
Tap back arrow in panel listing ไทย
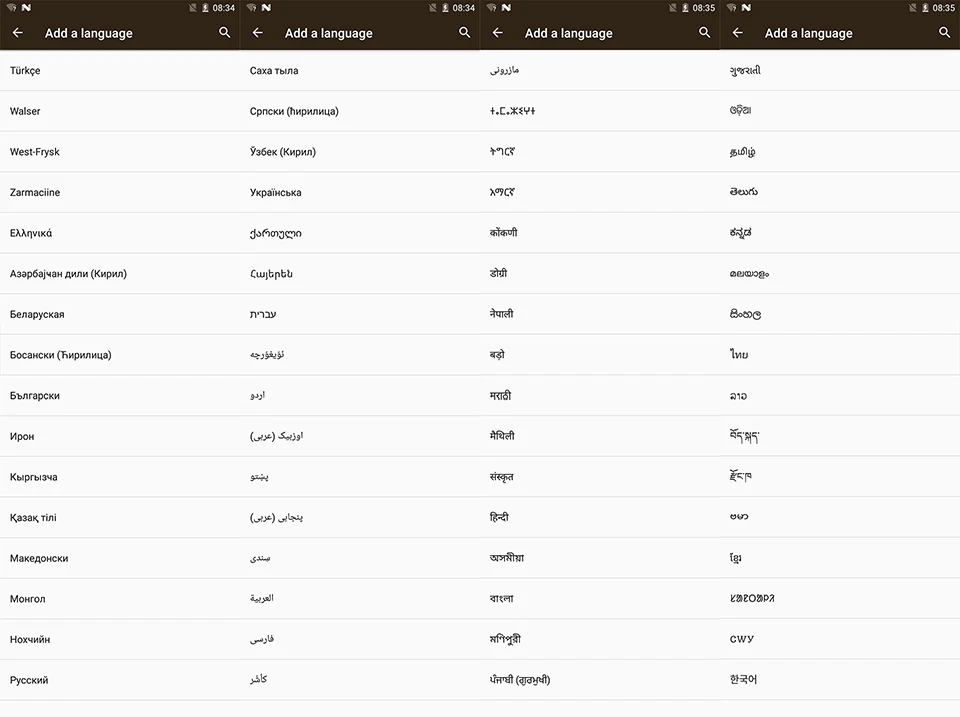pyautogui.click(x=737, y=33)
